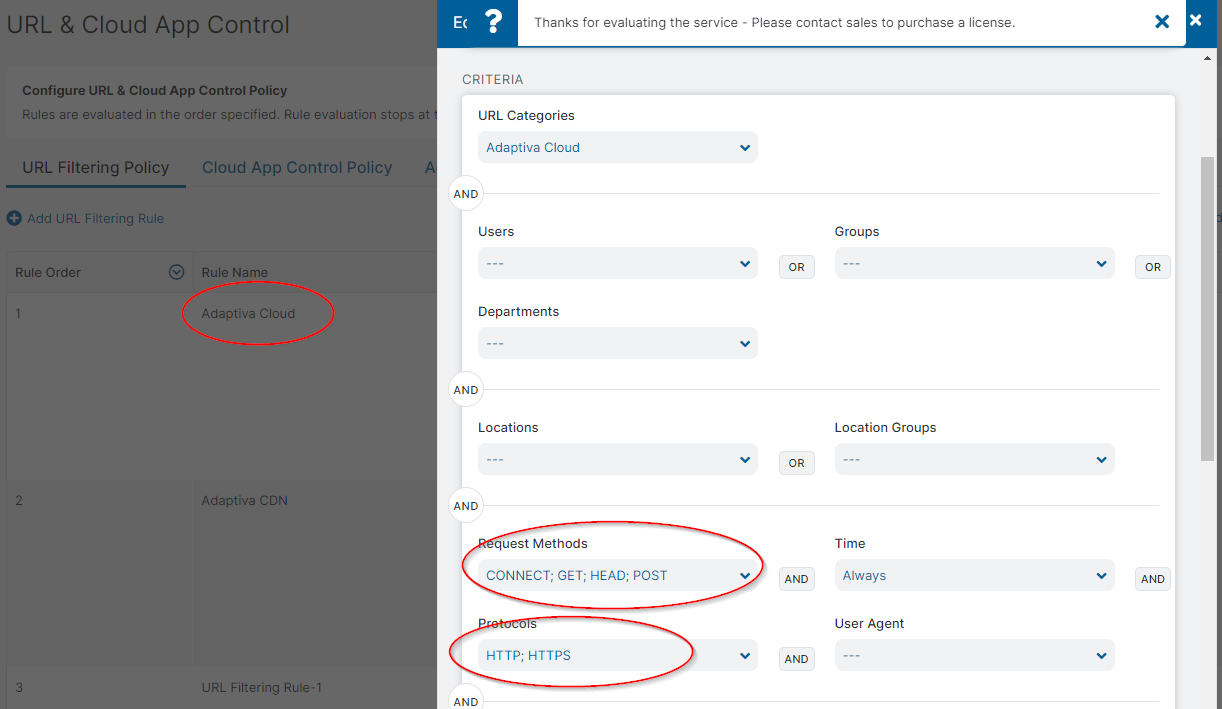Click the Rule Name column header
This screenshot has height=709, width=1222.
point(234,272)
